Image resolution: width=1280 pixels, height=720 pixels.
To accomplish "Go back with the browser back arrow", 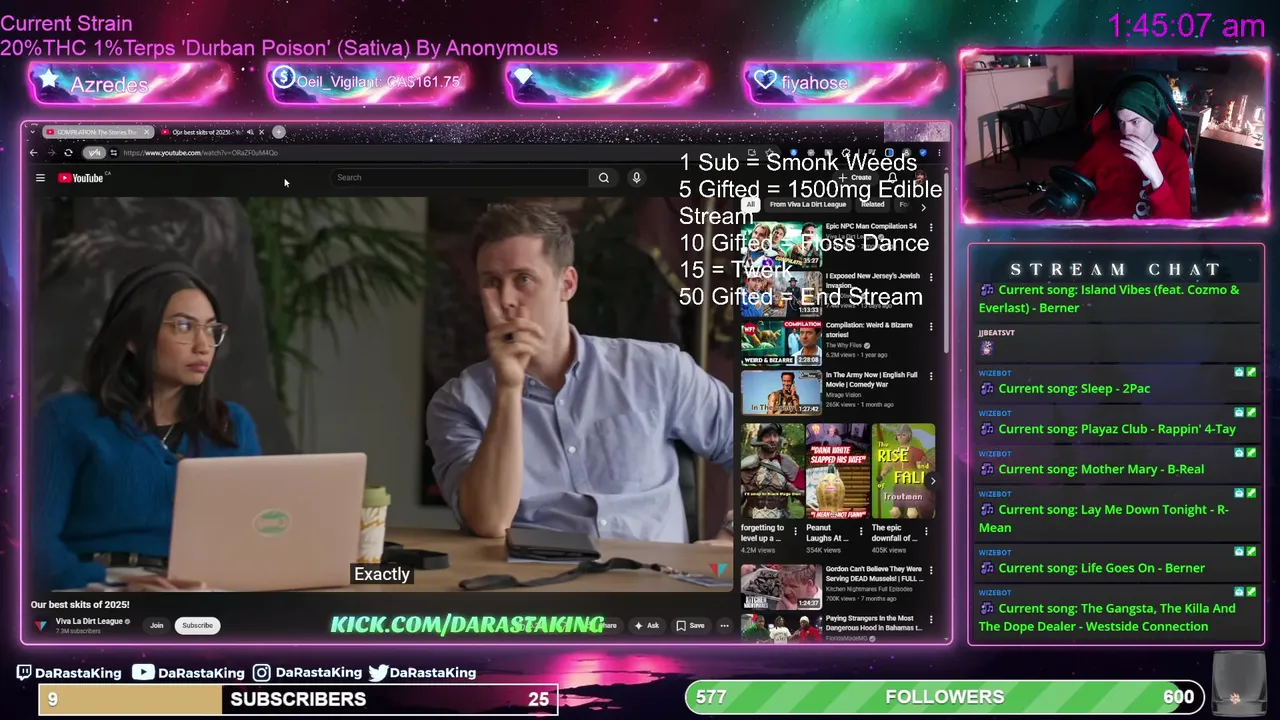I will pos(33,153).
